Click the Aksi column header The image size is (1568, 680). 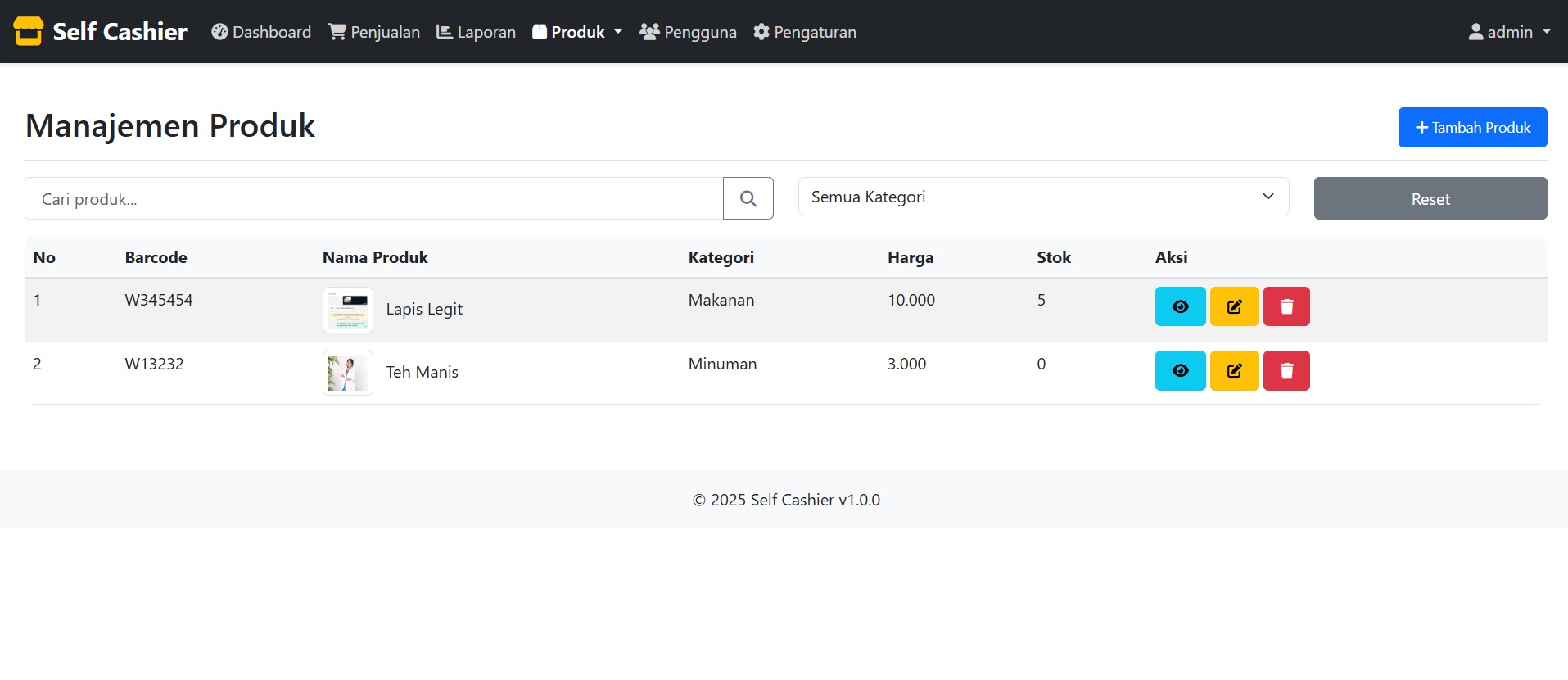click(1171, 257)
